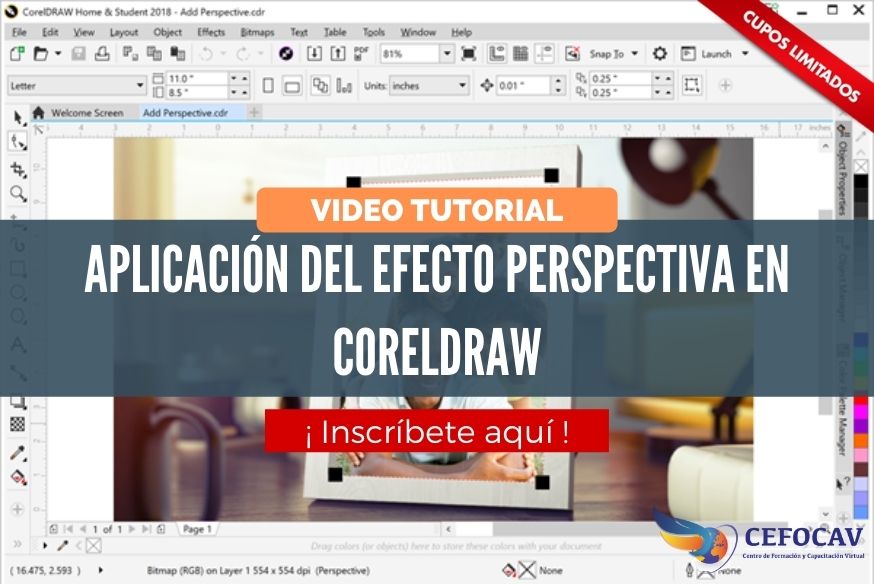Screen dimensions: 874x584
Task: Click the nudge distance input field
Action: pos(520,83)
